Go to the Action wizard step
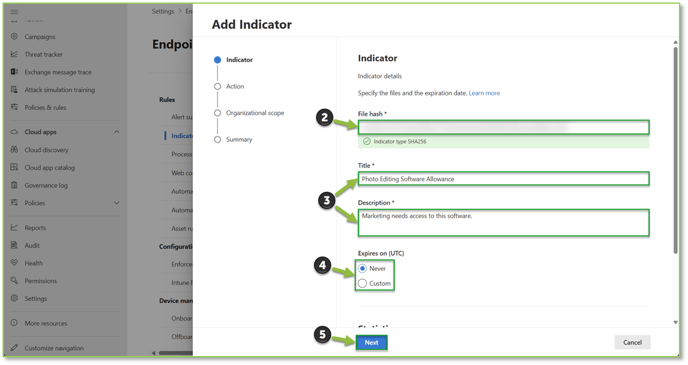This screenshot has width=688, height=365. coord(235,86)
